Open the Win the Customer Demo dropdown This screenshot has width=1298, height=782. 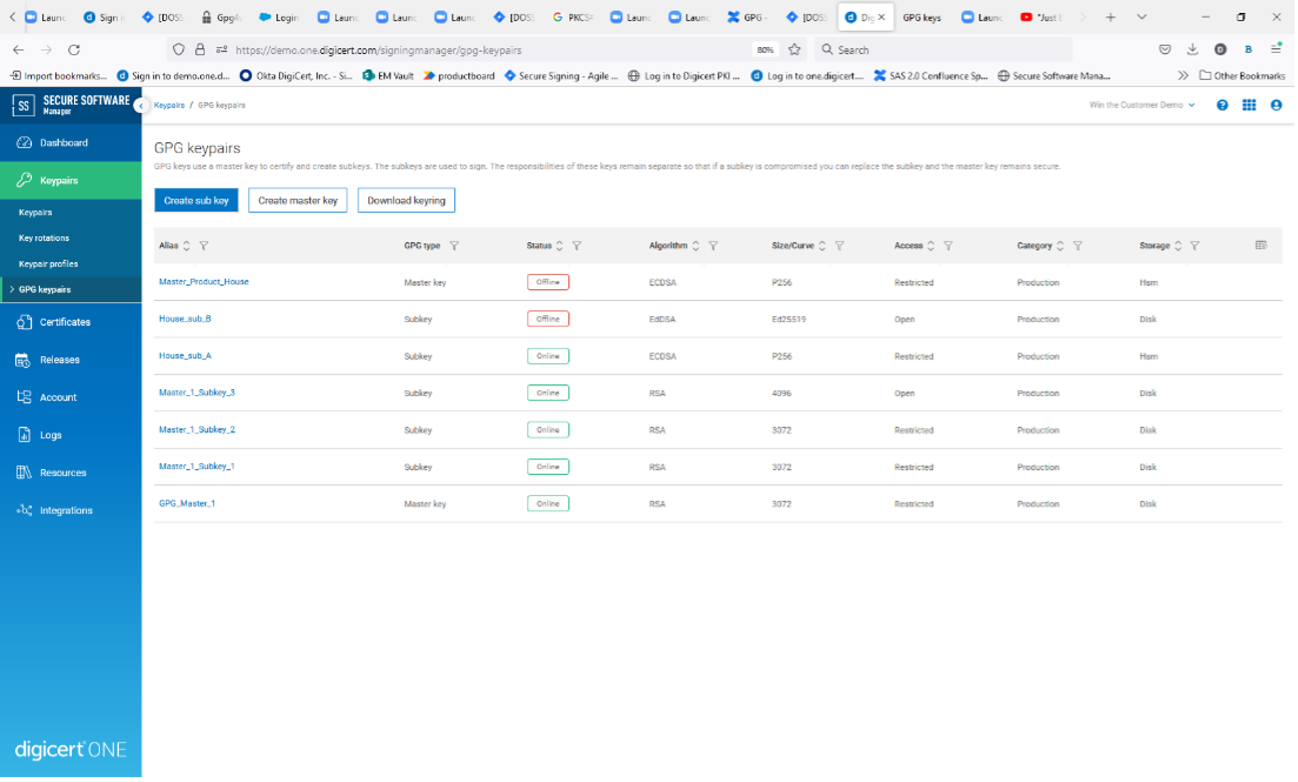coord(1142,105)
